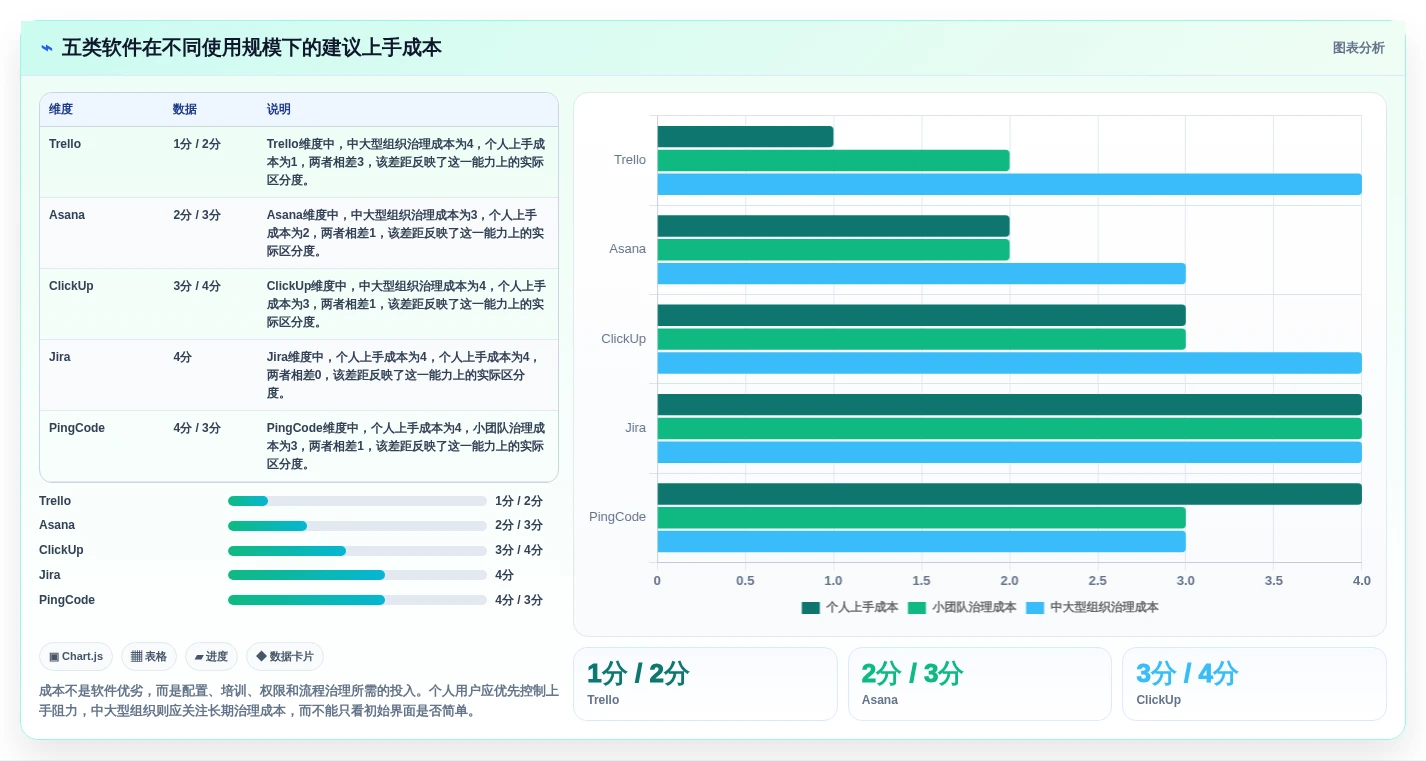The image size is (1426, 761).
Task: Click the Trello description text in table
Action: (406, 162)
